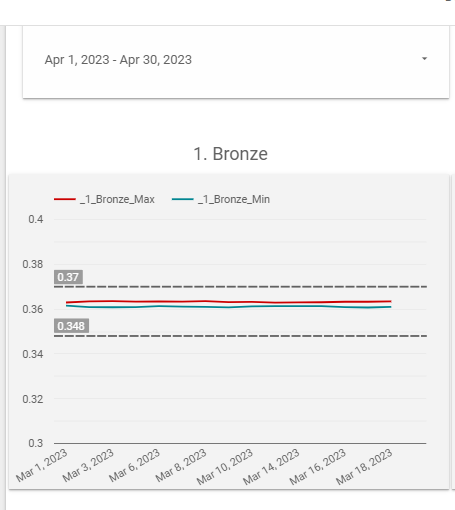Toggle the _1_Bronze_Max legend entry
455x510 pixels.
tap(117, 199)
